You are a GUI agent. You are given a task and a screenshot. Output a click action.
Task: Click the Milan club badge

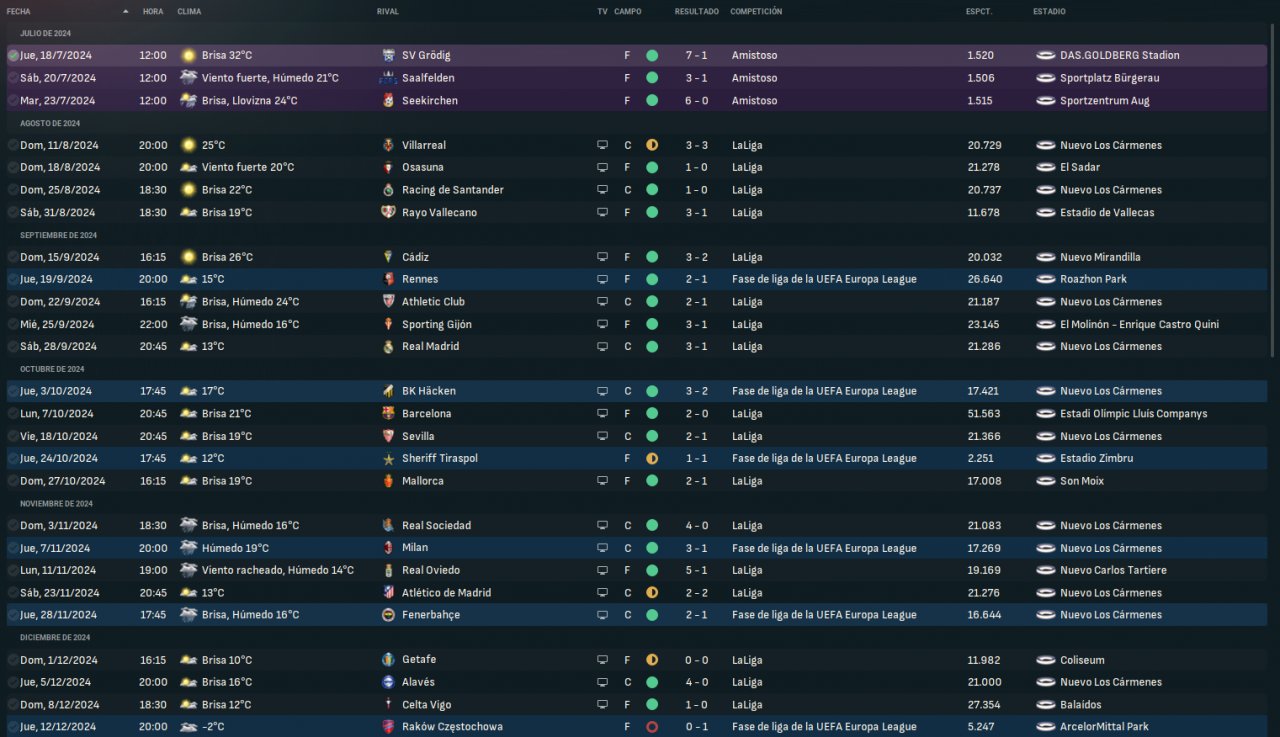[x=389, y=548]
